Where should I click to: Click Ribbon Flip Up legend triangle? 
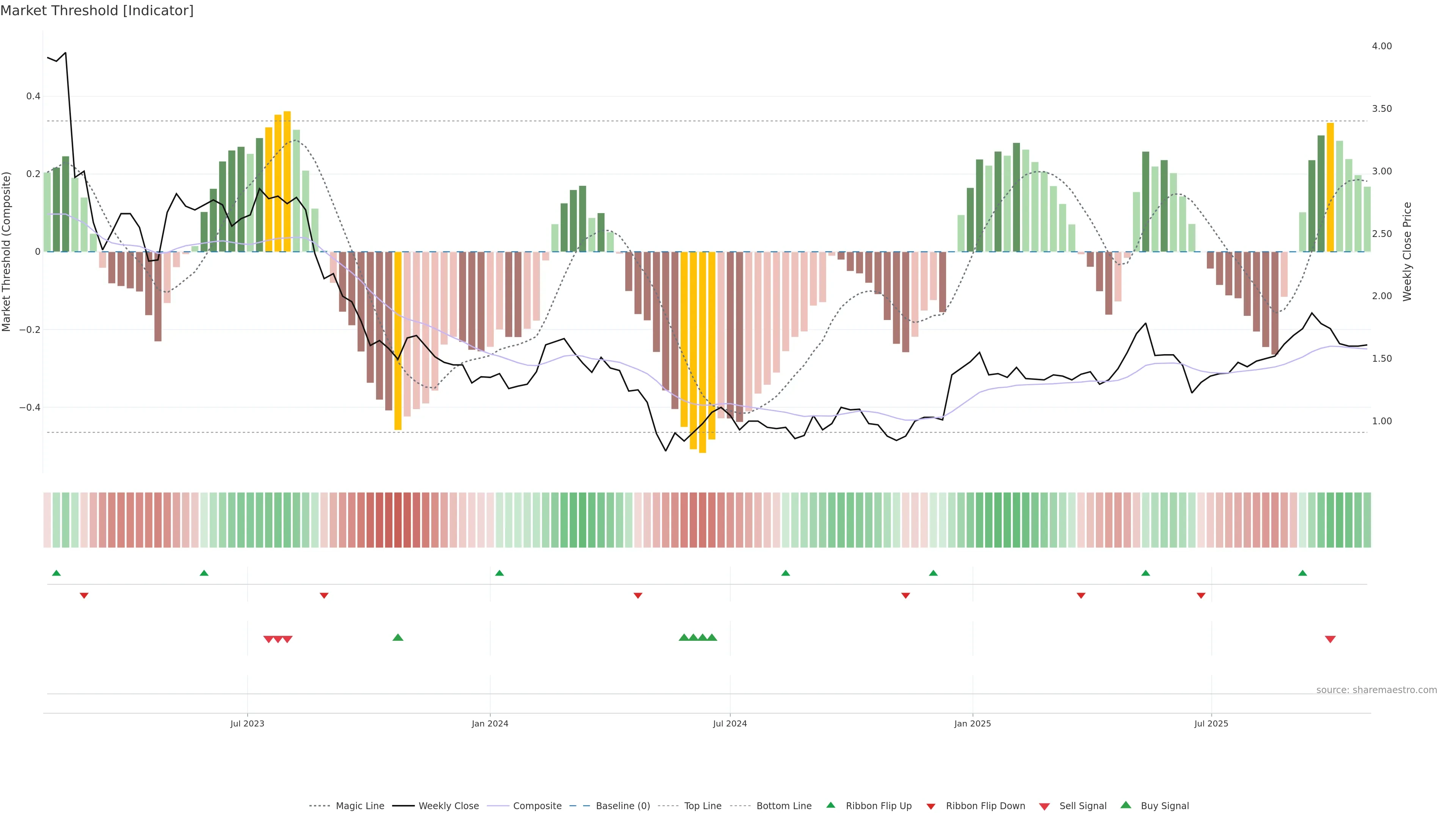click(831, 805)
